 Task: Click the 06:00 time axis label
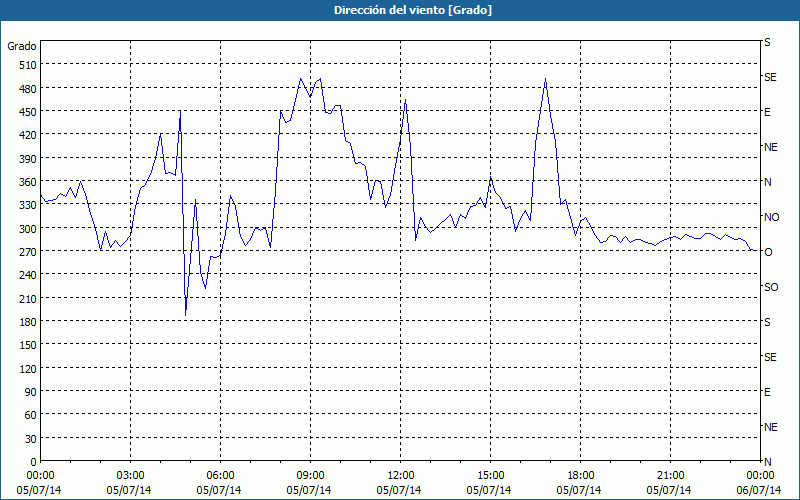[x=220, y=476]
